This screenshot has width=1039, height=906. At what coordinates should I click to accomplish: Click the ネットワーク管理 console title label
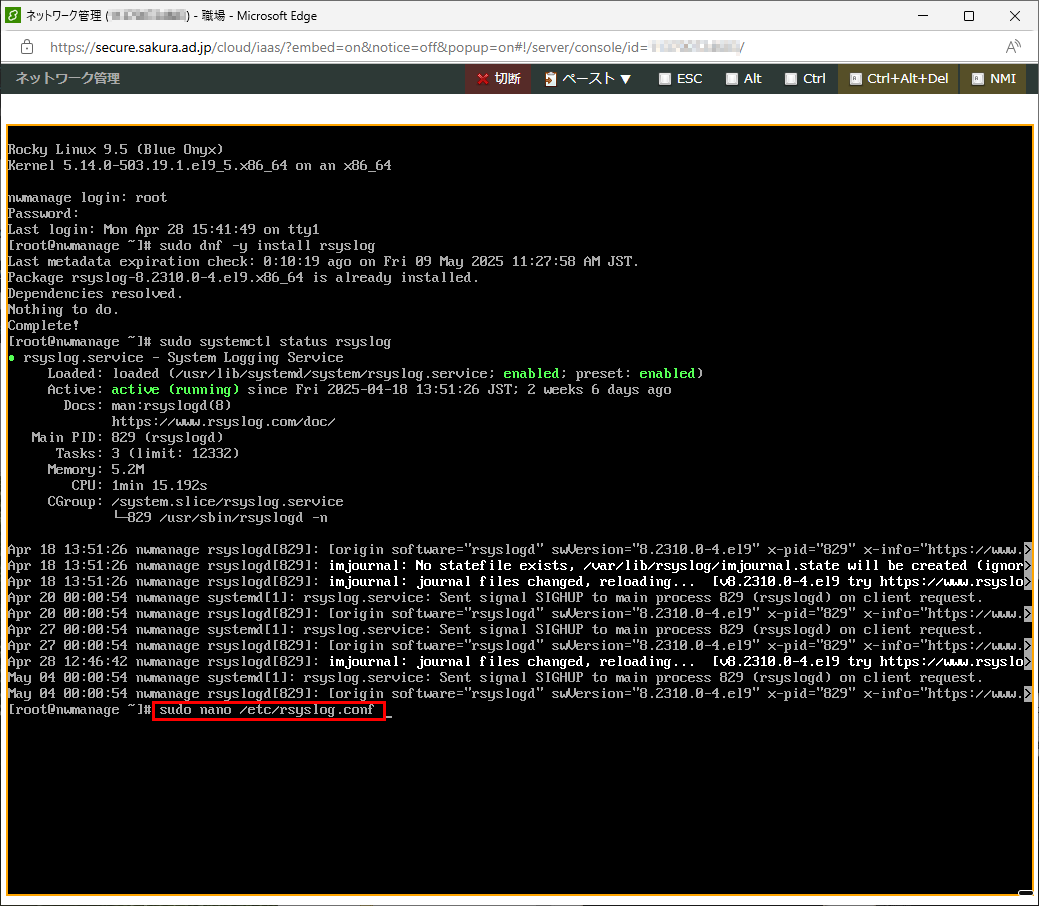(68, 78)
